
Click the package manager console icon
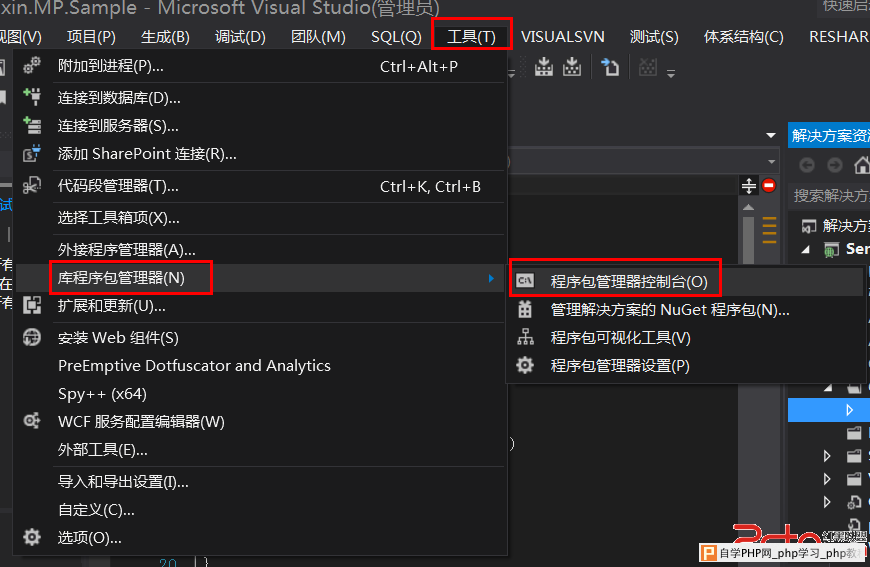point(525,281)
